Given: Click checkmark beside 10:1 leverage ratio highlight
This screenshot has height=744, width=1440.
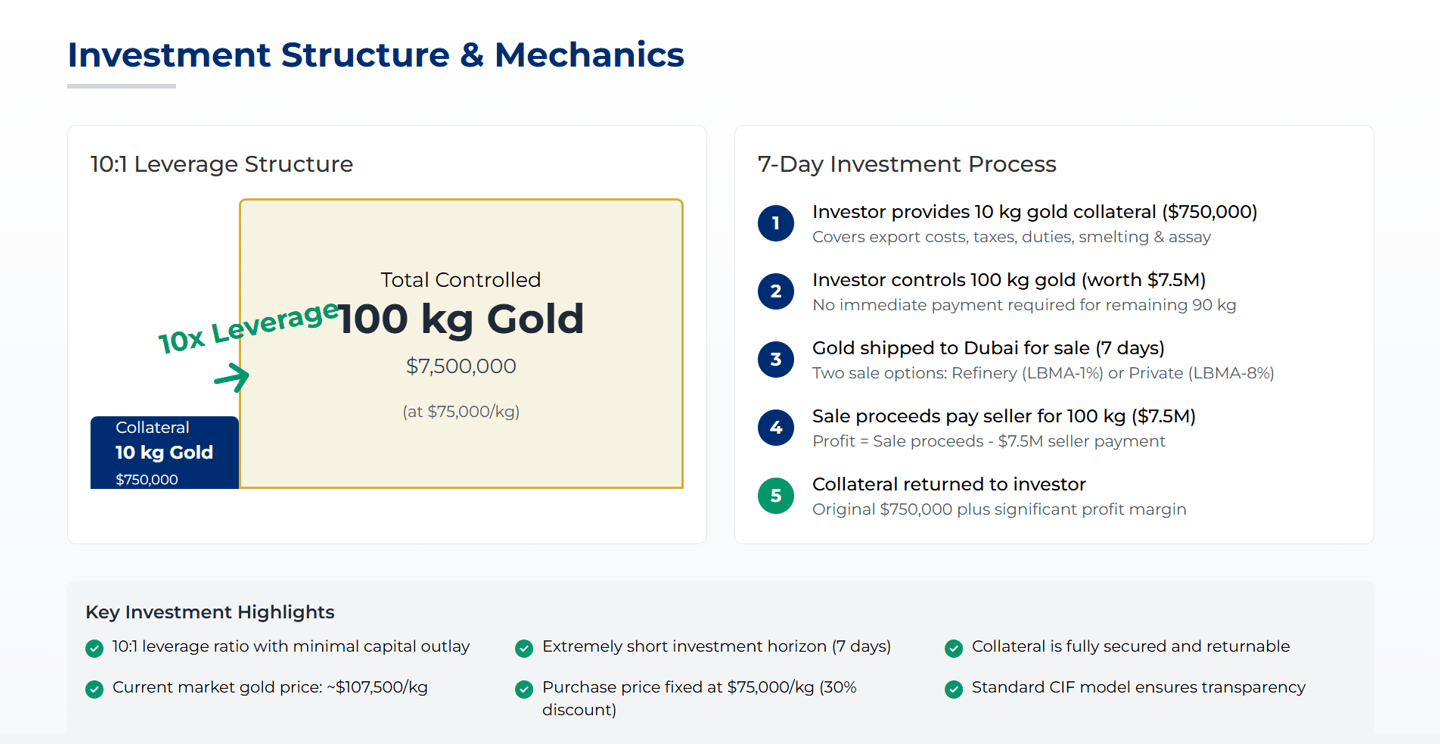Looking at the screenshot, I should click(94, 648).
